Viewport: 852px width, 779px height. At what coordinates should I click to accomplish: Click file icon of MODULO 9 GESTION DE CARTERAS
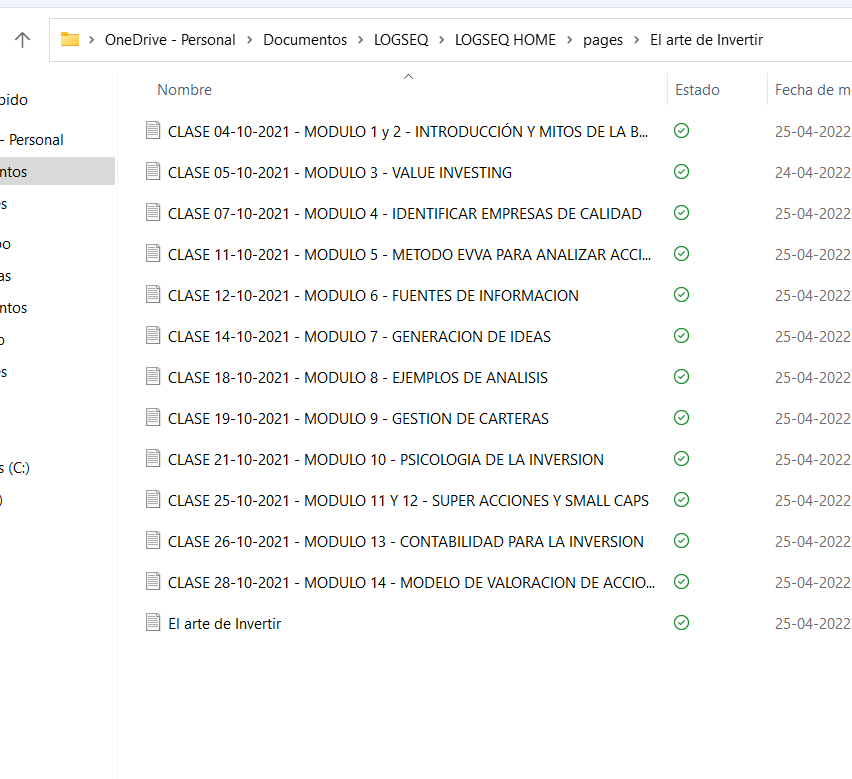pyautogui.click(x=153, y=418)
